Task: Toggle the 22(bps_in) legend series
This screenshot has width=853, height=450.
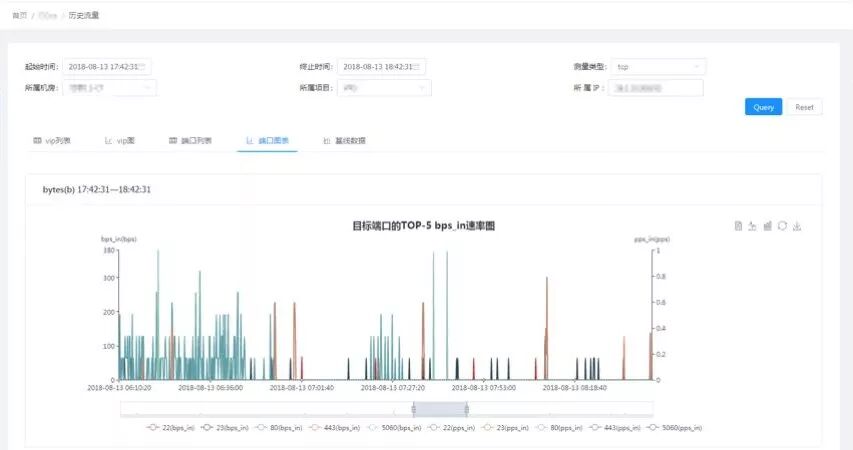Action: (x=170, y=428)
